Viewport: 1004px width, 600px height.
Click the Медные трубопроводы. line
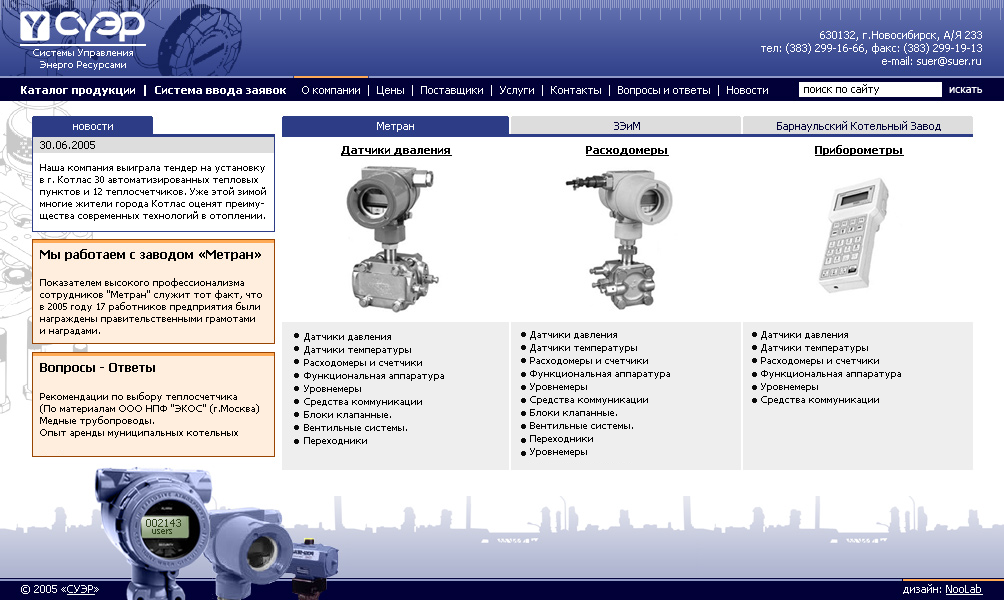97,421
